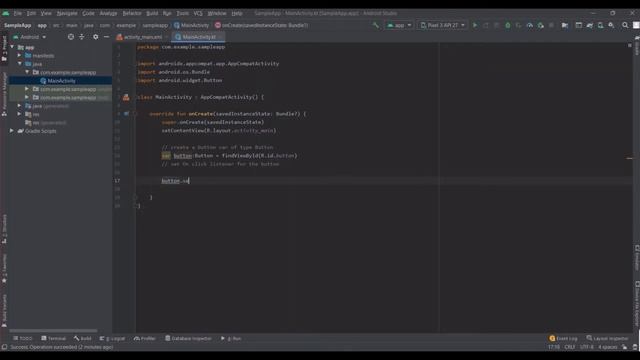Click the Collapse All icon in Project panel
This screenshot has height=360, width=640.
pos(82,37)
